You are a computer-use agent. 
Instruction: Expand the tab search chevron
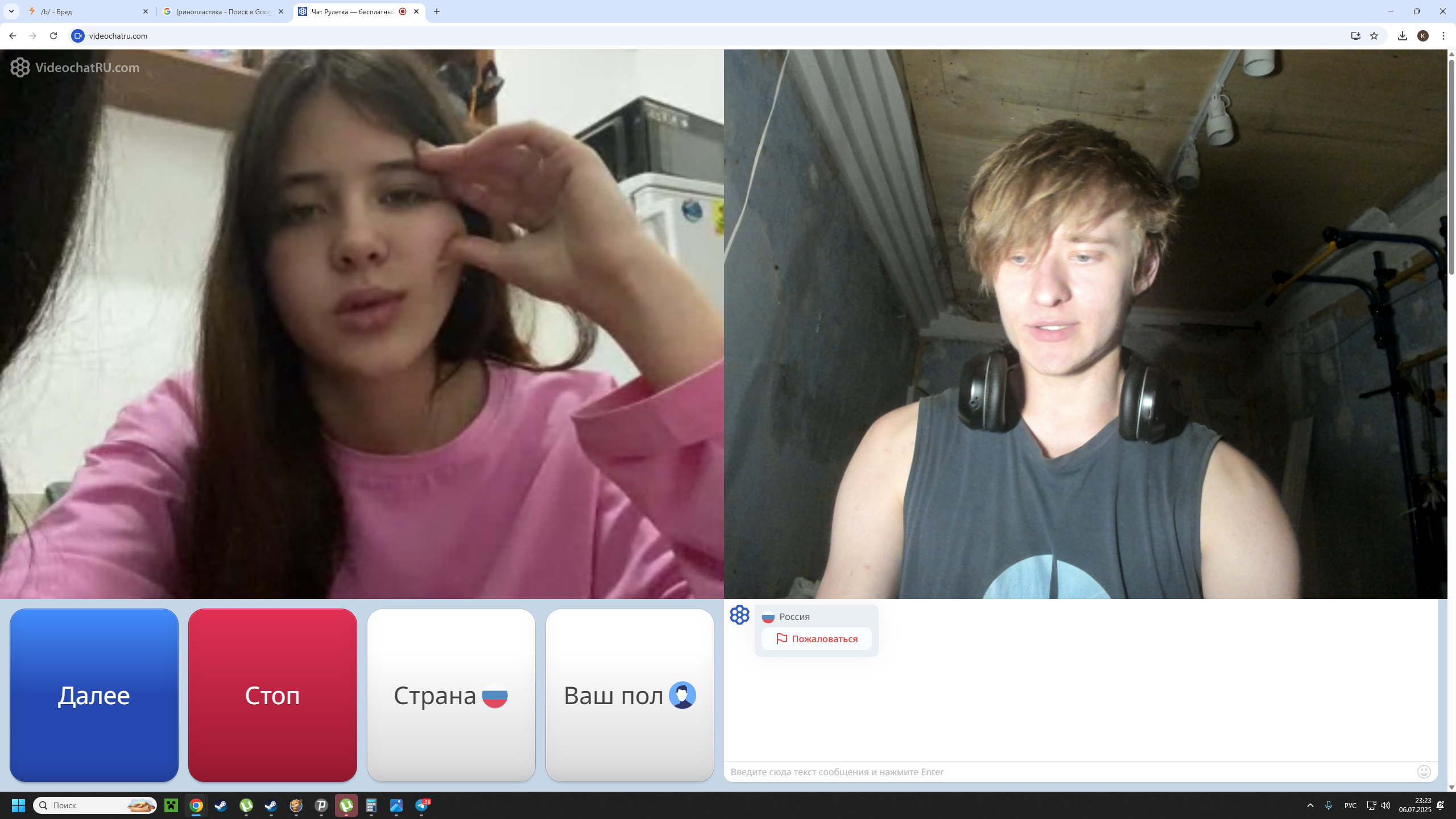pos(11,11)
